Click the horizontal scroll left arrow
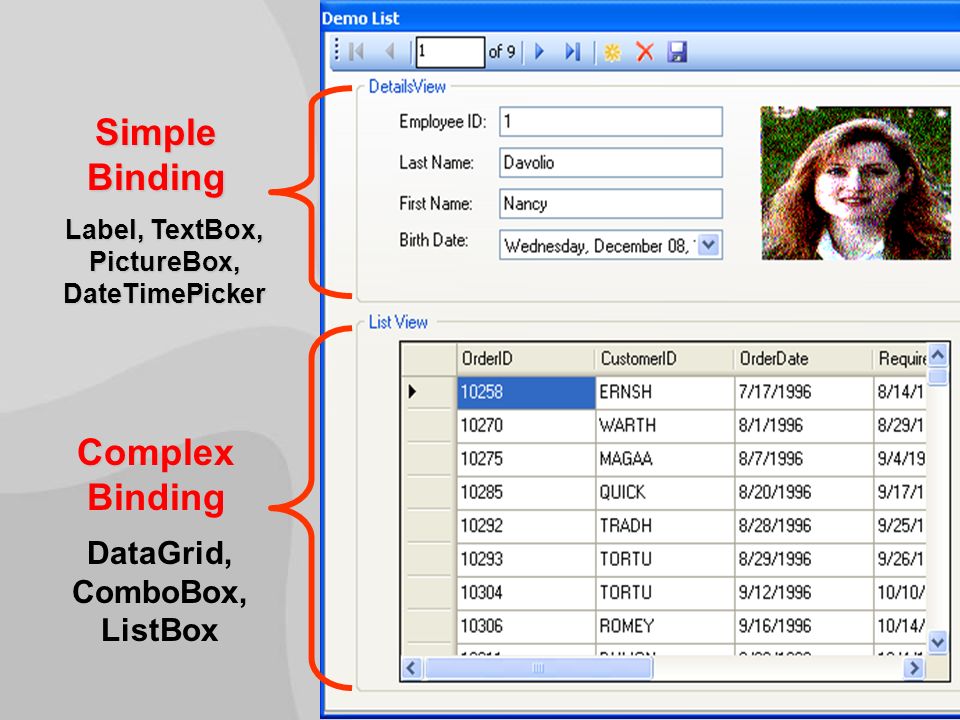The height and width of the screenshot is (720, 960). [x=412, y=668]
